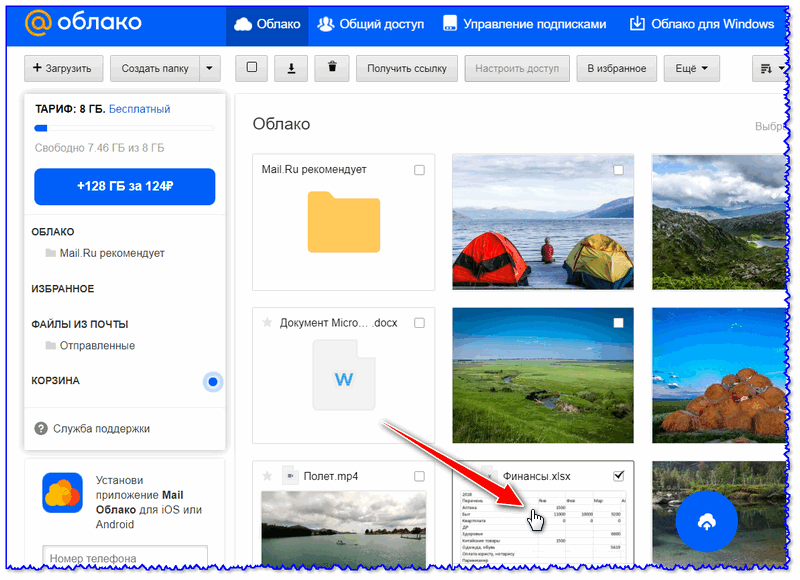Screen dimensions: 800x580
Task: Star the Полет.mp4 file
Action: tap(267, 476)
